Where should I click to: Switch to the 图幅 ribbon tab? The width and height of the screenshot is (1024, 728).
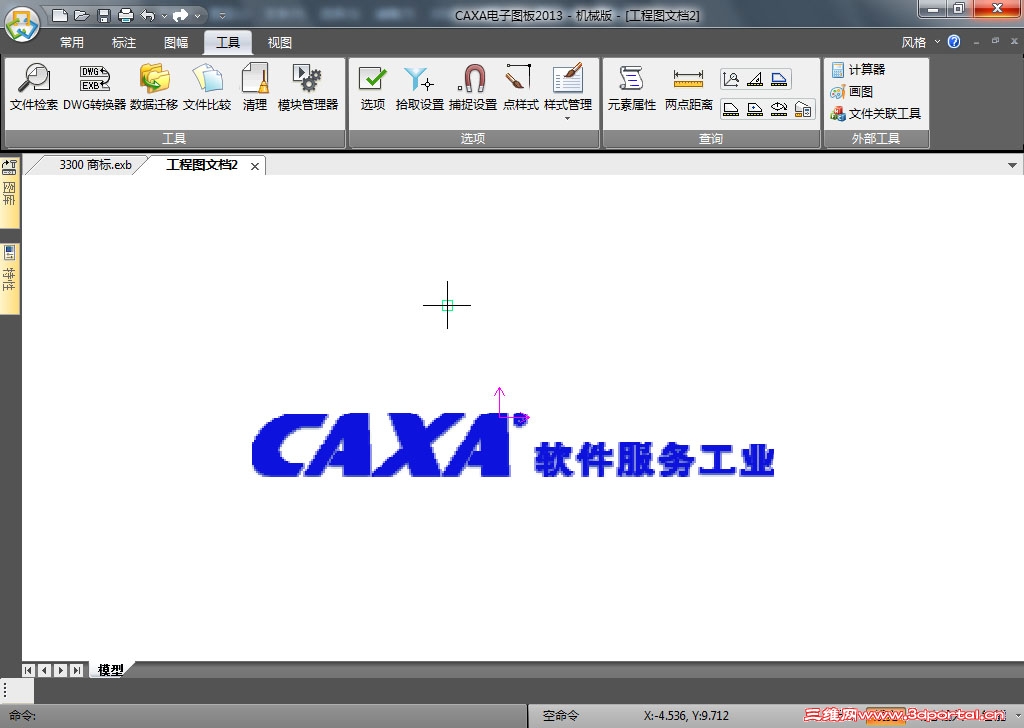coord(176,42)
